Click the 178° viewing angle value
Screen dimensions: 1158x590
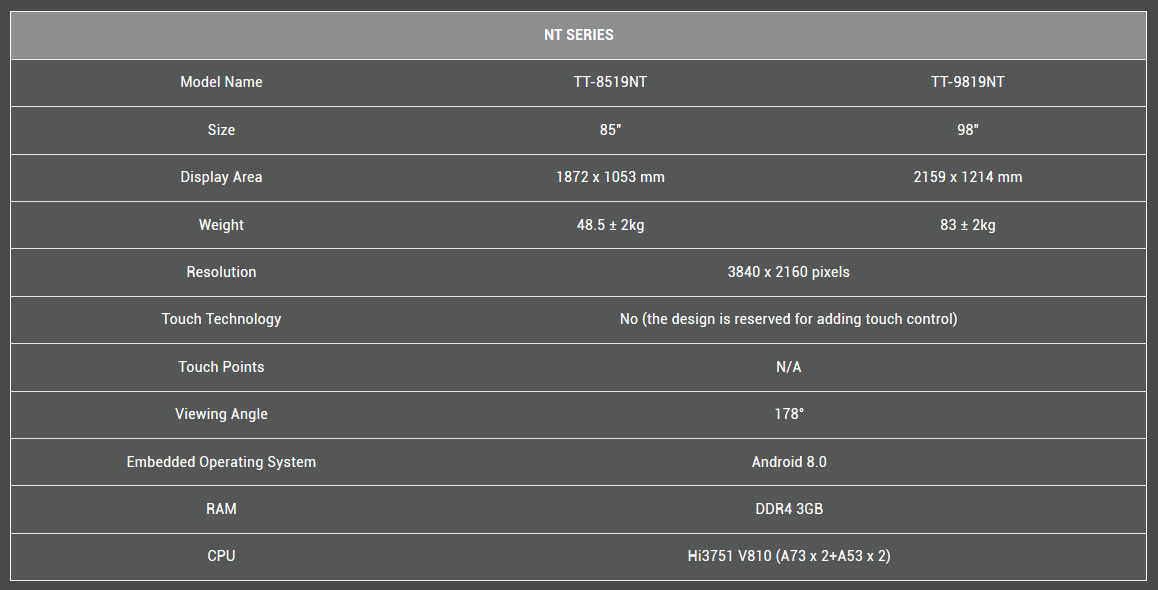tap(788, 414)
